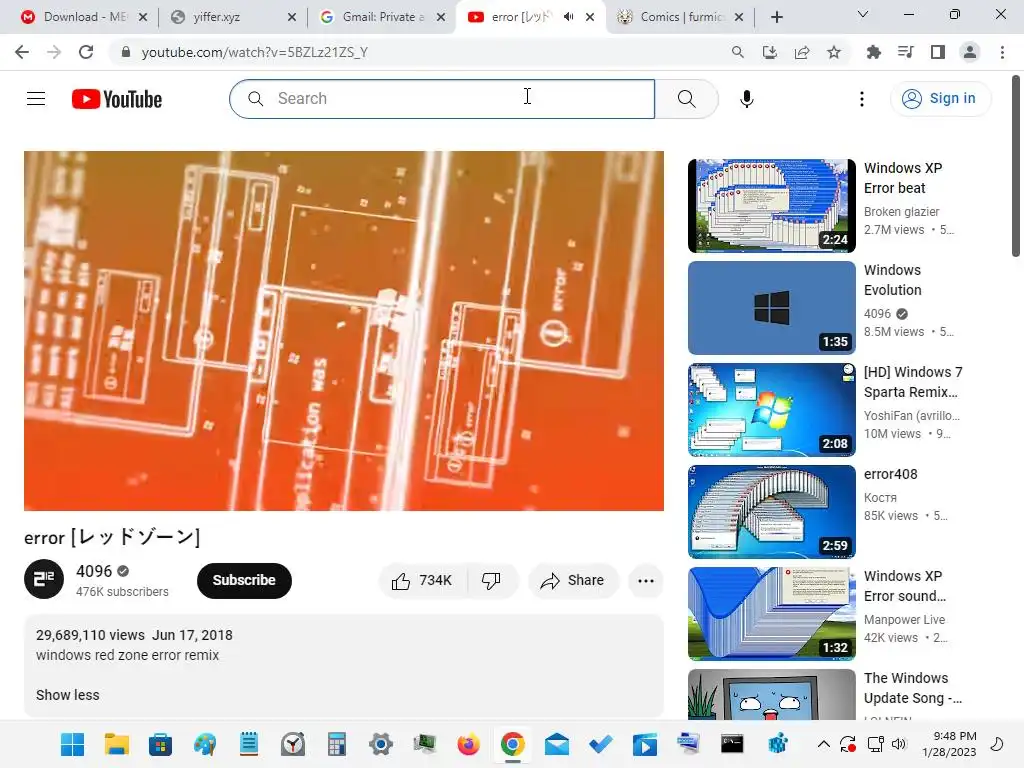Image resolution: width=1024 pixels, height=768 pixels.
Task: Open Chrome extensions puzzle icon
Action: point(873,52)
